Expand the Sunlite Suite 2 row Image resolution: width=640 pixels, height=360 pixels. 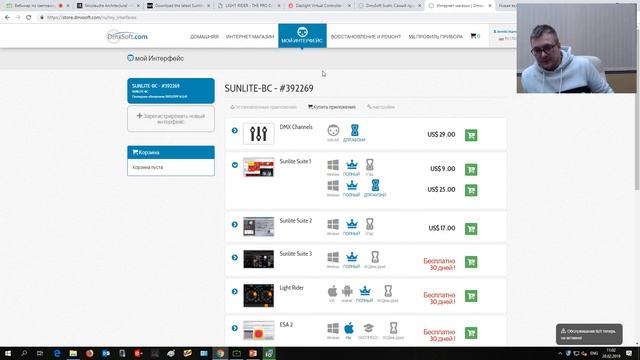click(235, 224)
